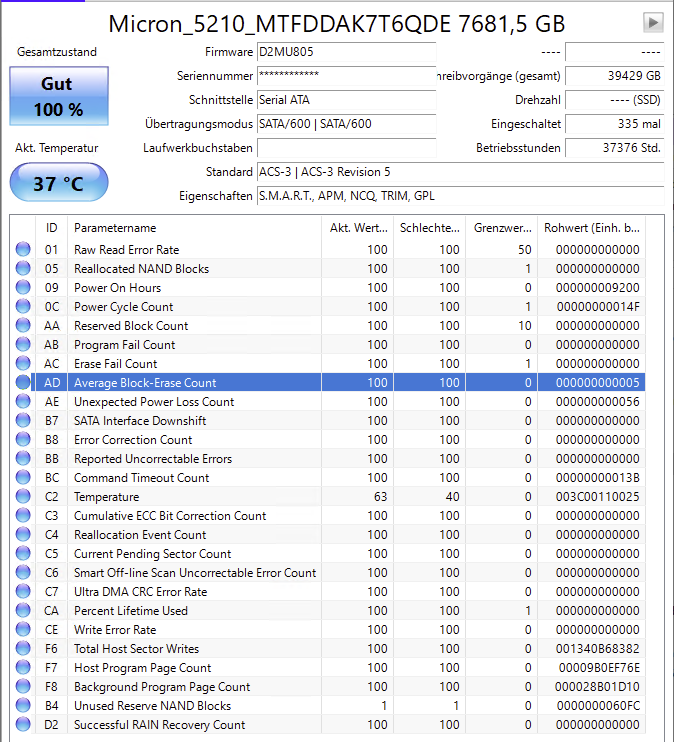Click status icon of Ultra DMA CRC Error Rate
The image size is (674, 742).
pyautogui.click(x=23, y=592)
